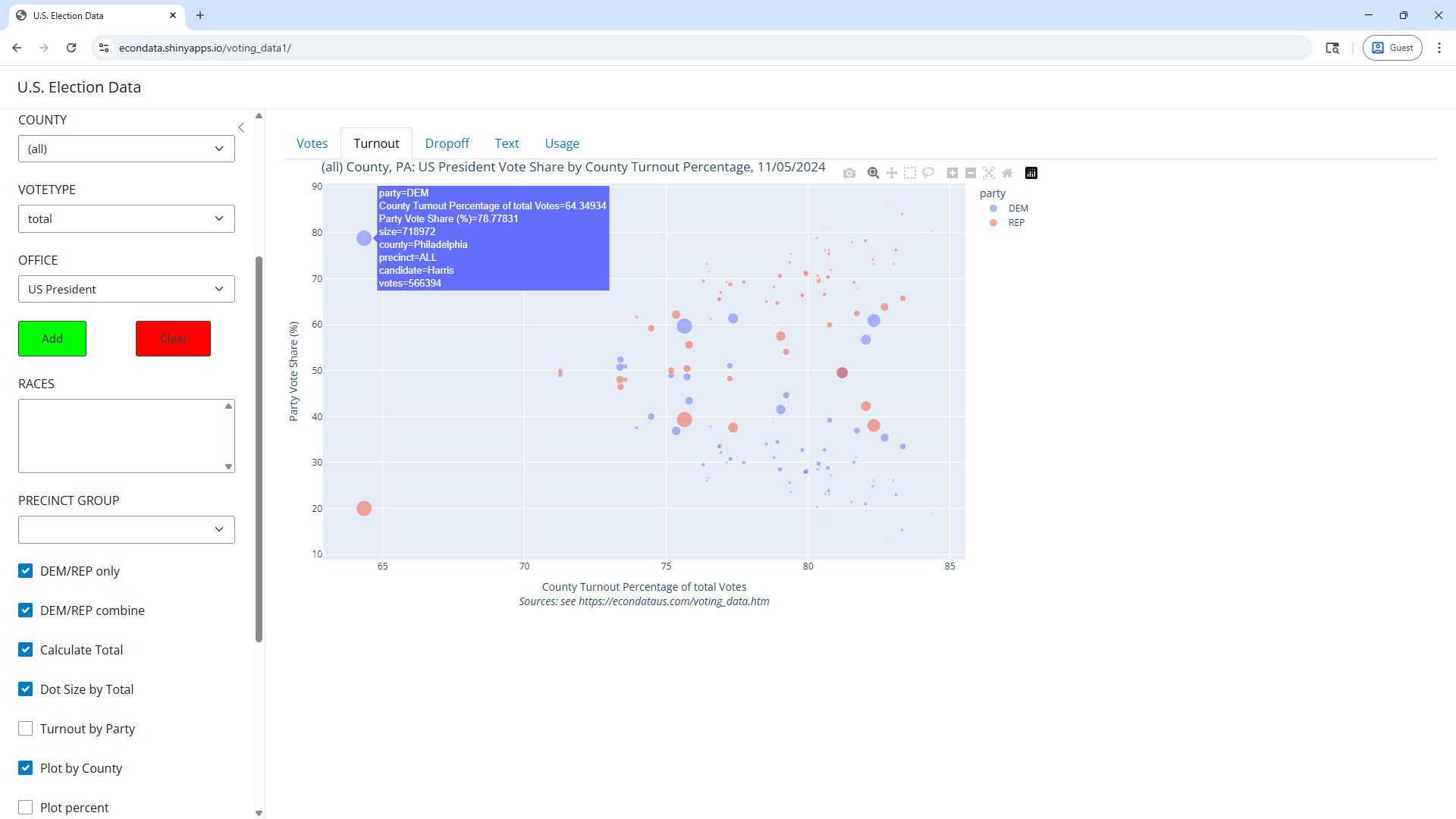Reset axes with the home icon
Viewport: 1456px width, 819px height.
[x=1007, y=173]
